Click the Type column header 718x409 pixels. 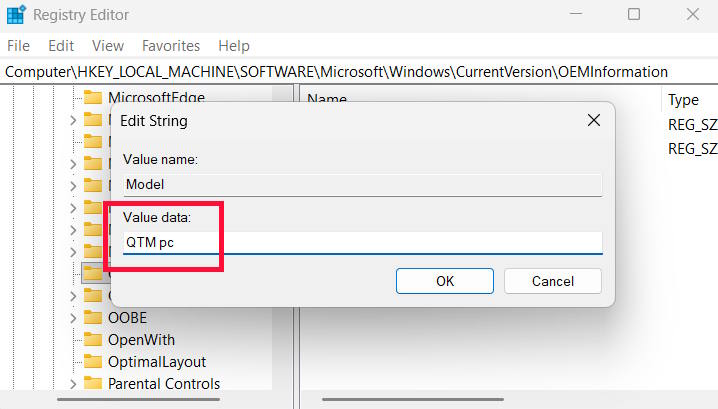[x=683, y=100]
